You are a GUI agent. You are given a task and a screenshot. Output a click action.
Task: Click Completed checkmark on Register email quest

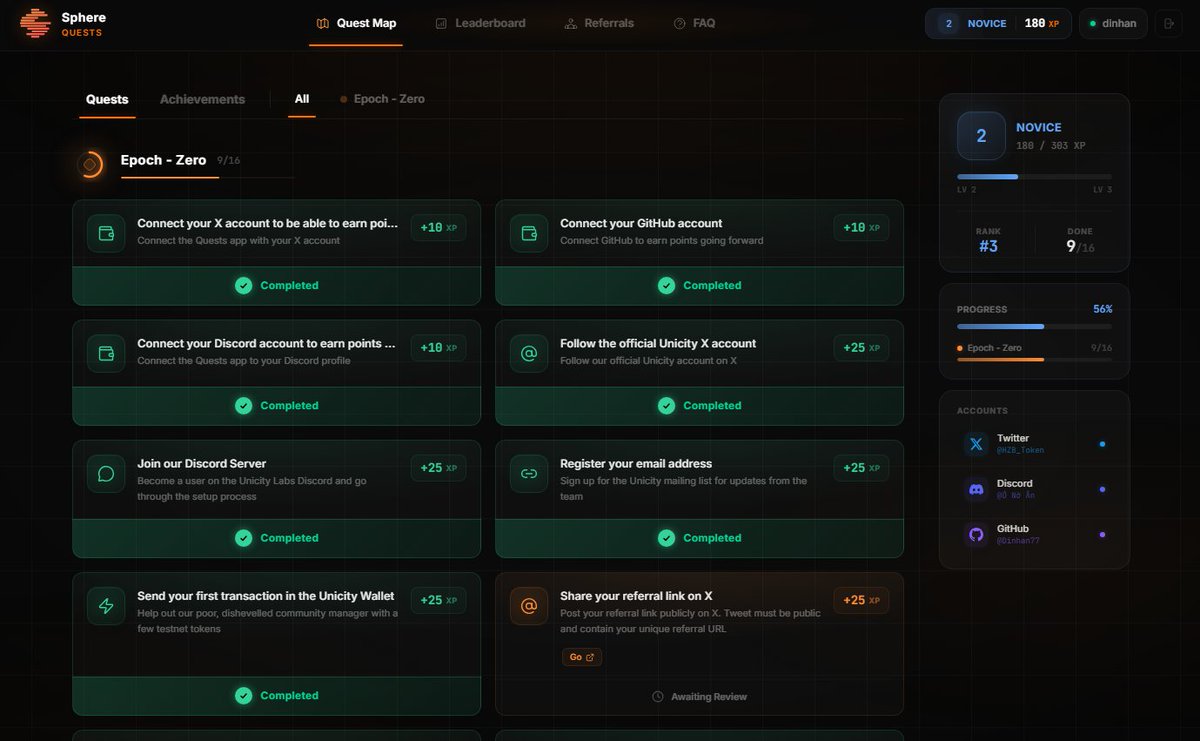point(666,538)
